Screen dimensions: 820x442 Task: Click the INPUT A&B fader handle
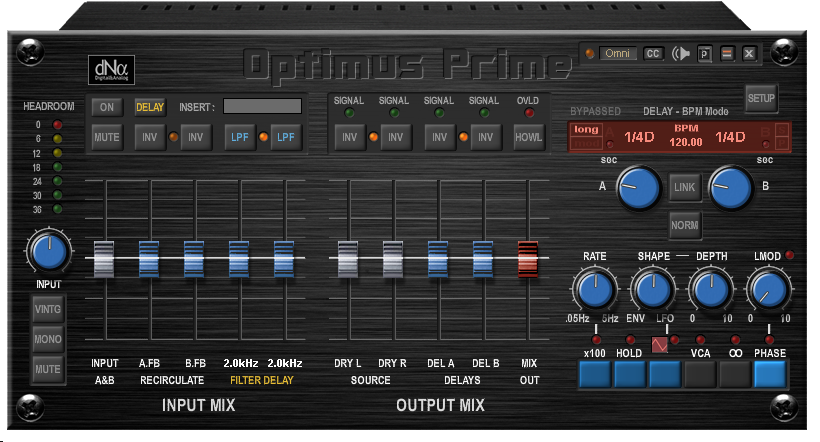(x=104, y=258)
